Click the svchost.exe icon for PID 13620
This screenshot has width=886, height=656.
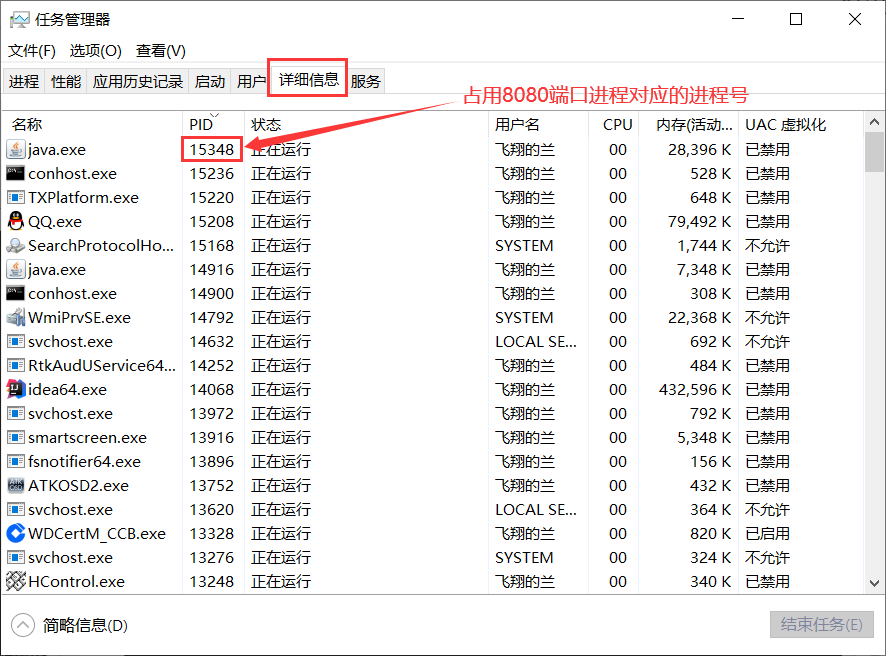click(x=15, y=509)
